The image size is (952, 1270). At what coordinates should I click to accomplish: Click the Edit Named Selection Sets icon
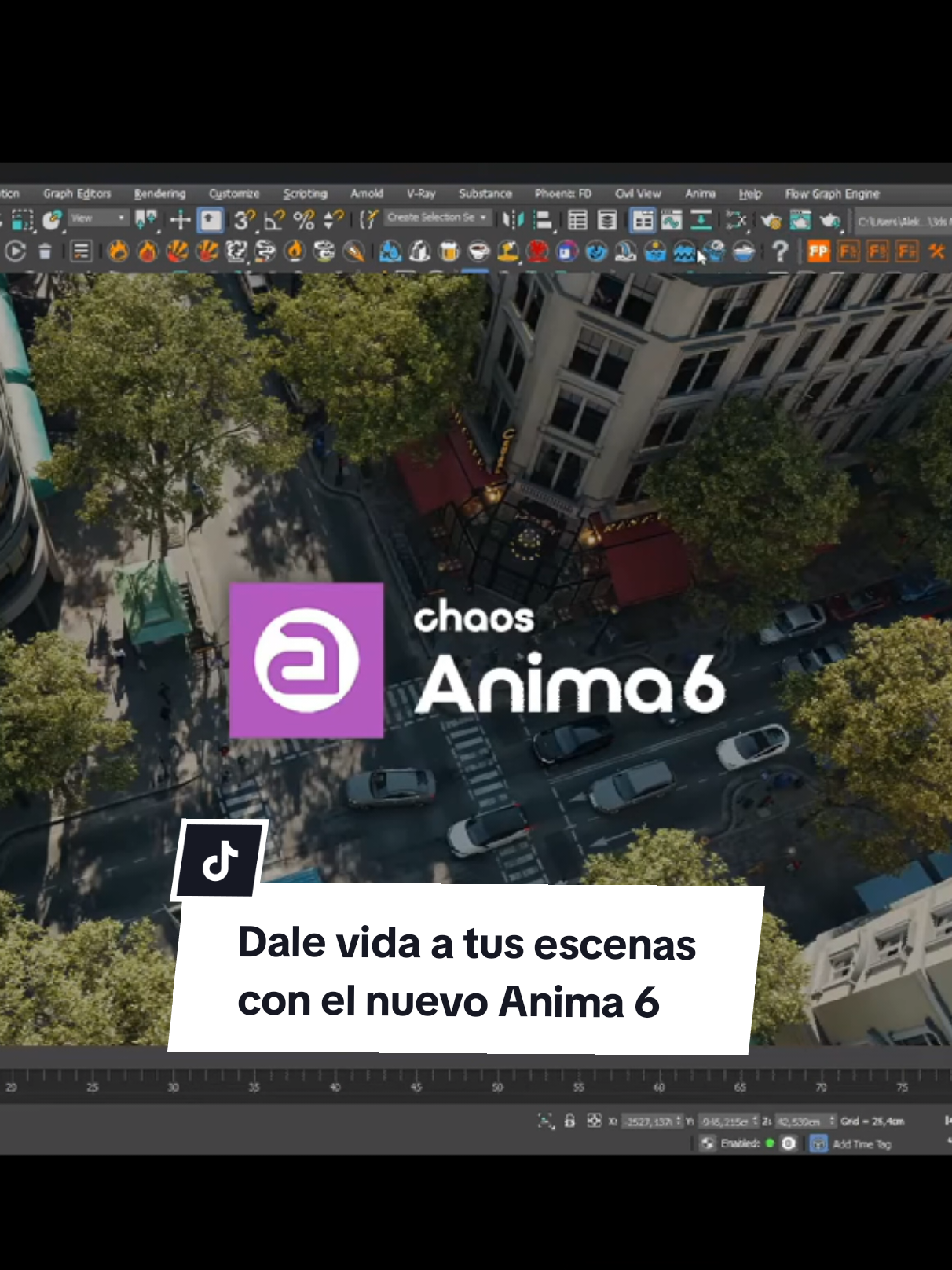point(369,220)
